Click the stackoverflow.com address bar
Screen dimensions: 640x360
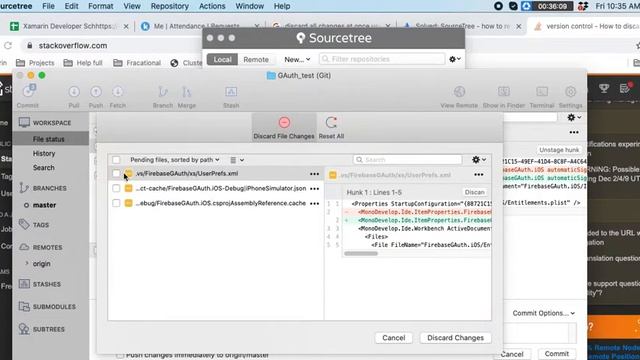pos(73,45)
